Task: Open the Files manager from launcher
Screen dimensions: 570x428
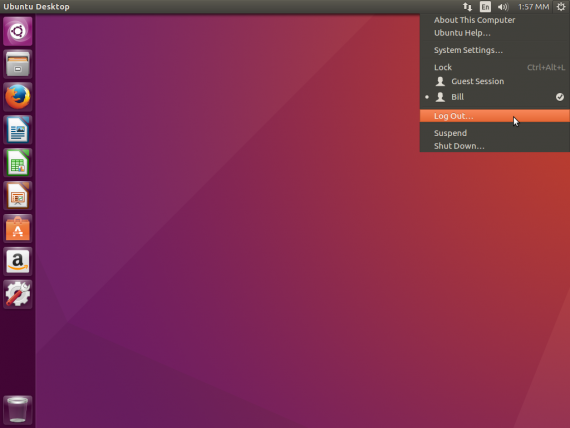Action: point(17,64)
